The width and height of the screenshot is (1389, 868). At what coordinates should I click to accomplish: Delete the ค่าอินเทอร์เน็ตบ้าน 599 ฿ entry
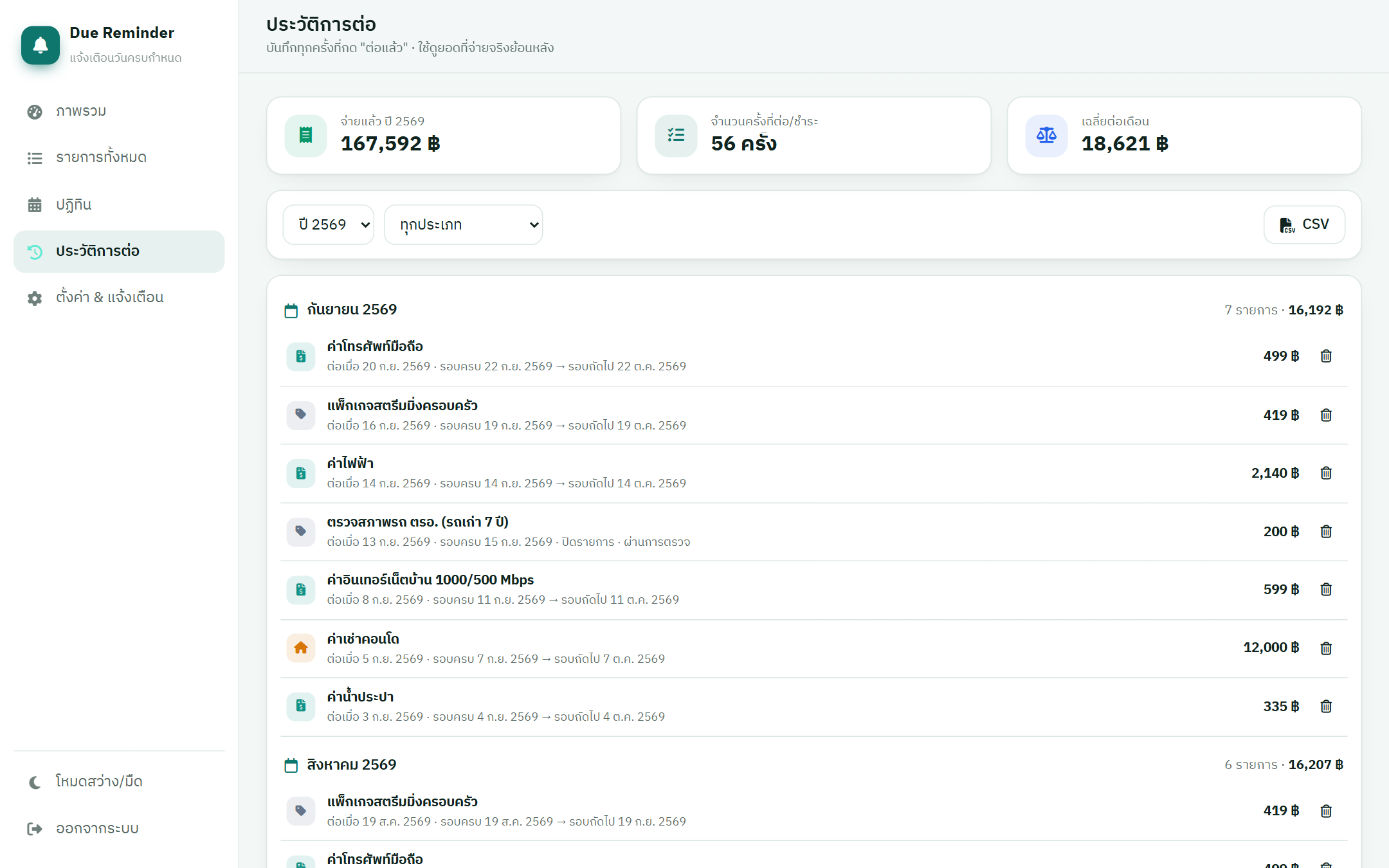(x=1326, y=590)
